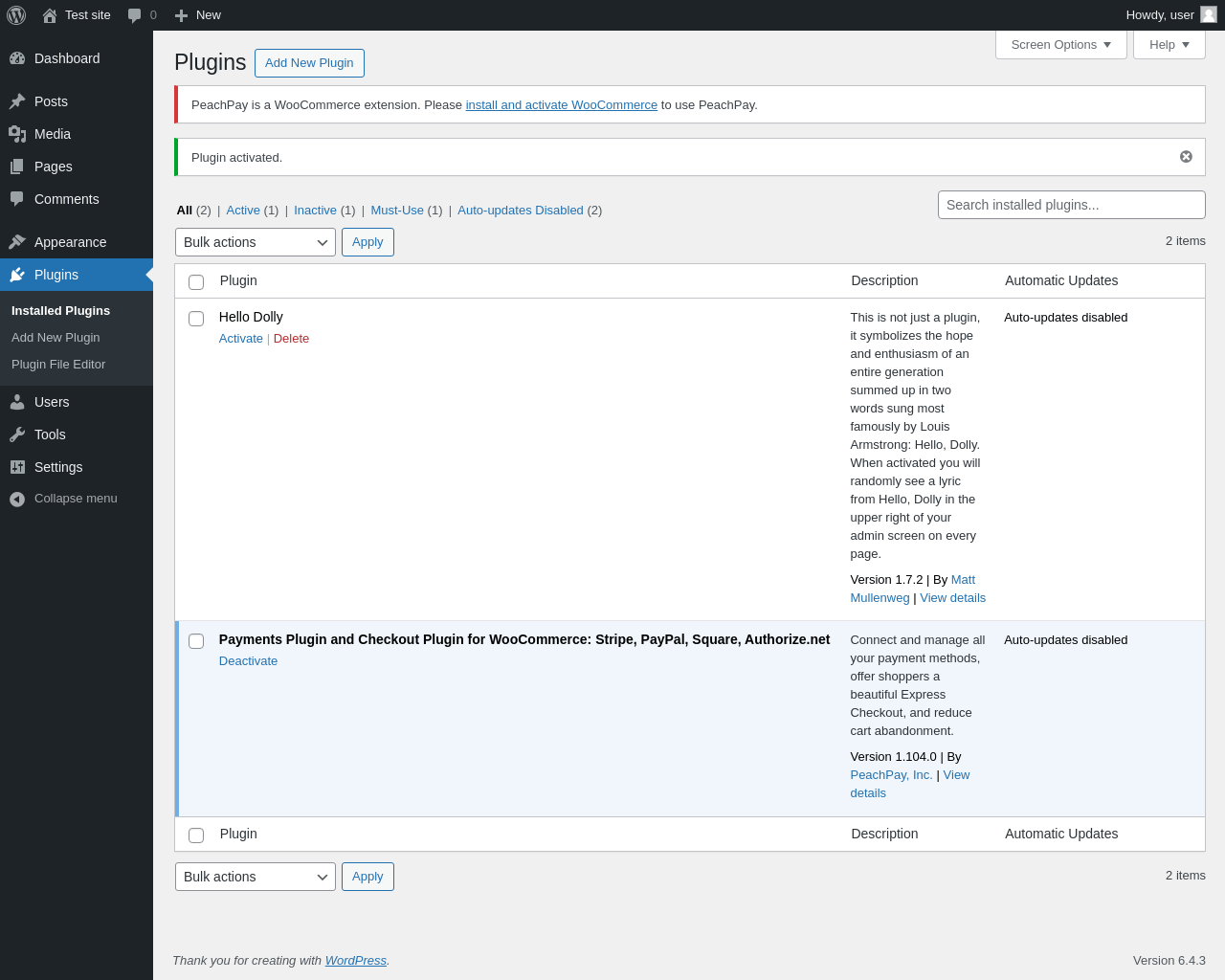Viewport: 1225px width, 980px height.
Task: Check the select-all checkbox in table header
Action: pyautogui.click(x=196, y=282)
